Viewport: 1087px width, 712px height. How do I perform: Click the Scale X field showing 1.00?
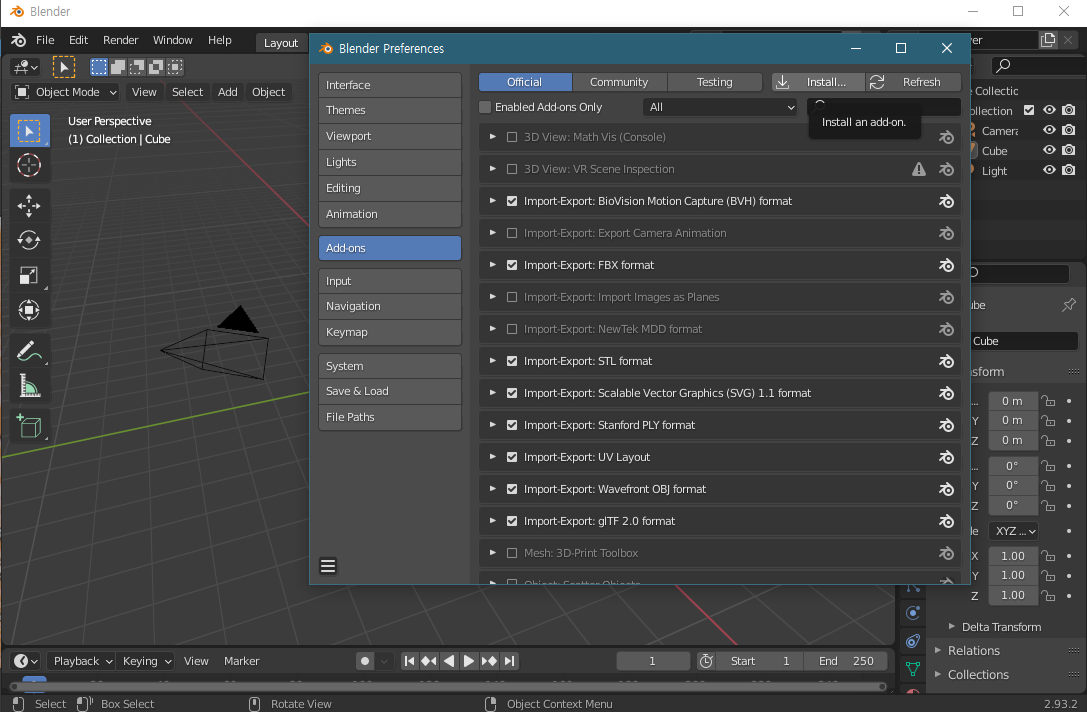pyautogui.click(x=1013, y=556)
